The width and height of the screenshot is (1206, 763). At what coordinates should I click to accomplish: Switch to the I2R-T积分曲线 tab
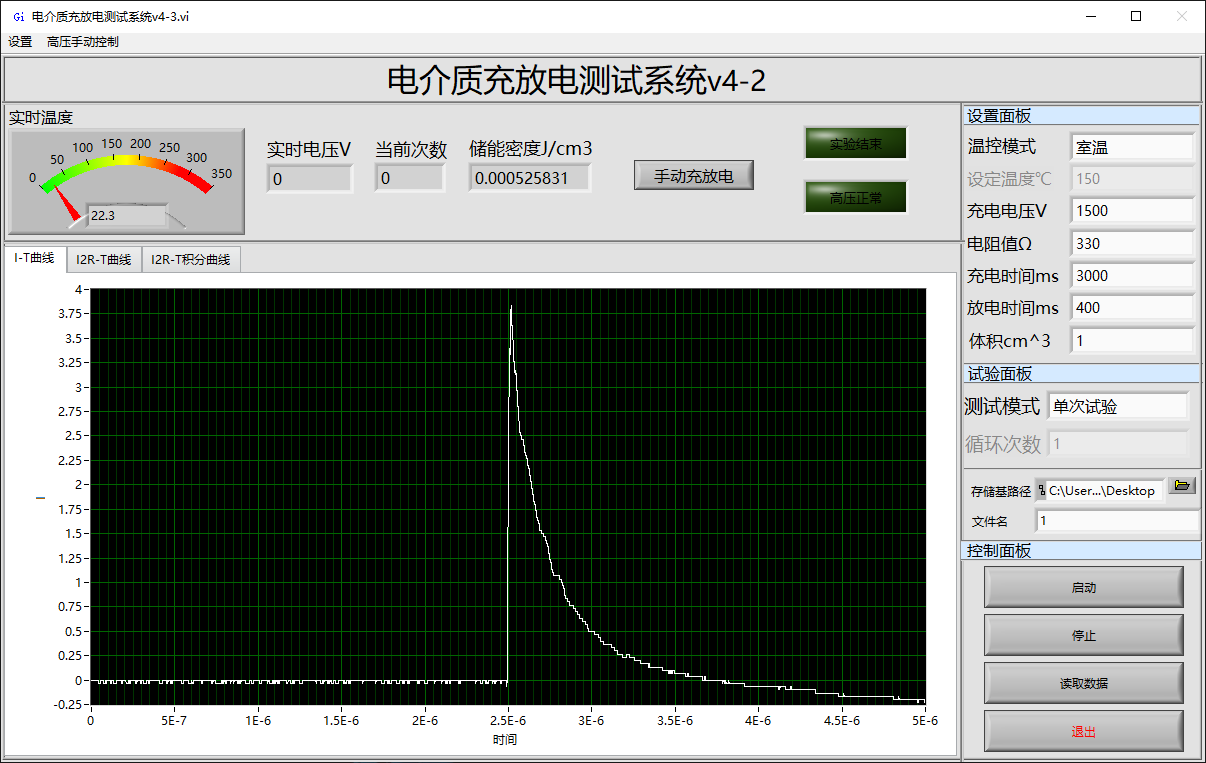190,260
